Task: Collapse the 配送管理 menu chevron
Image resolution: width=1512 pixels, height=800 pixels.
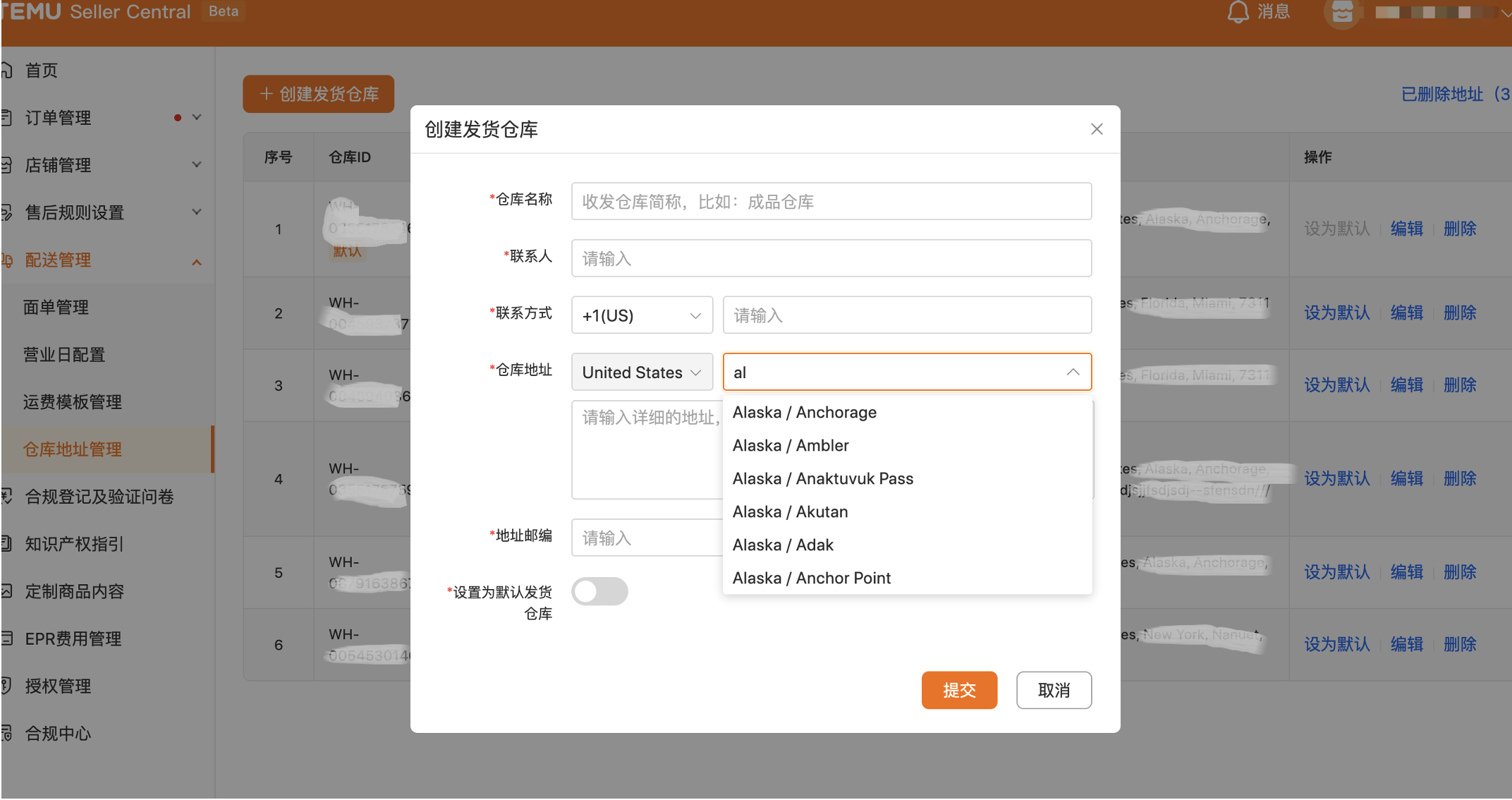Action: coord(197,262)
